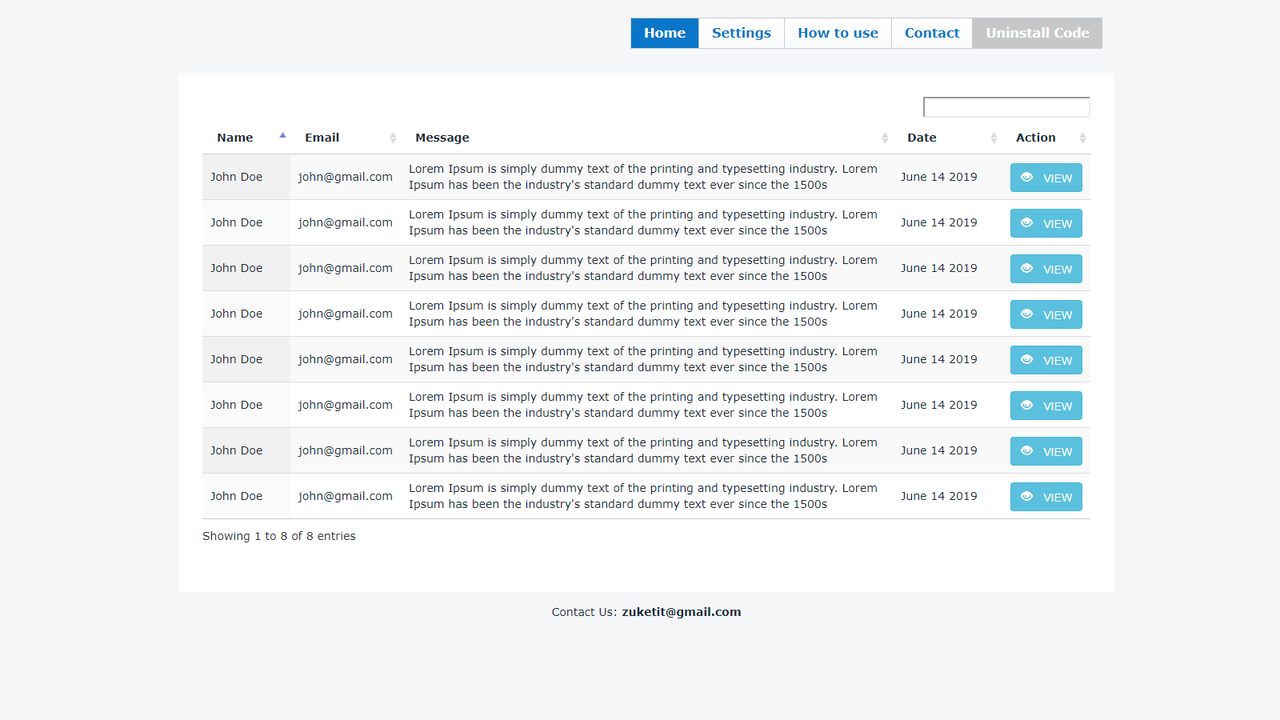Image resolution: width=1280 pixels, height=720 pixels.
Task: Sort by Message using its sort arrows
Action: click(x=885, y=138)
